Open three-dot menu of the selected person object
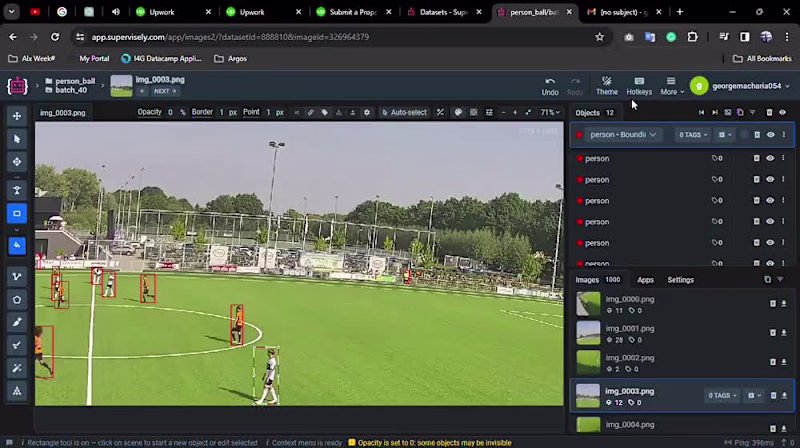 pyautogui.click(x=784, y=135)
